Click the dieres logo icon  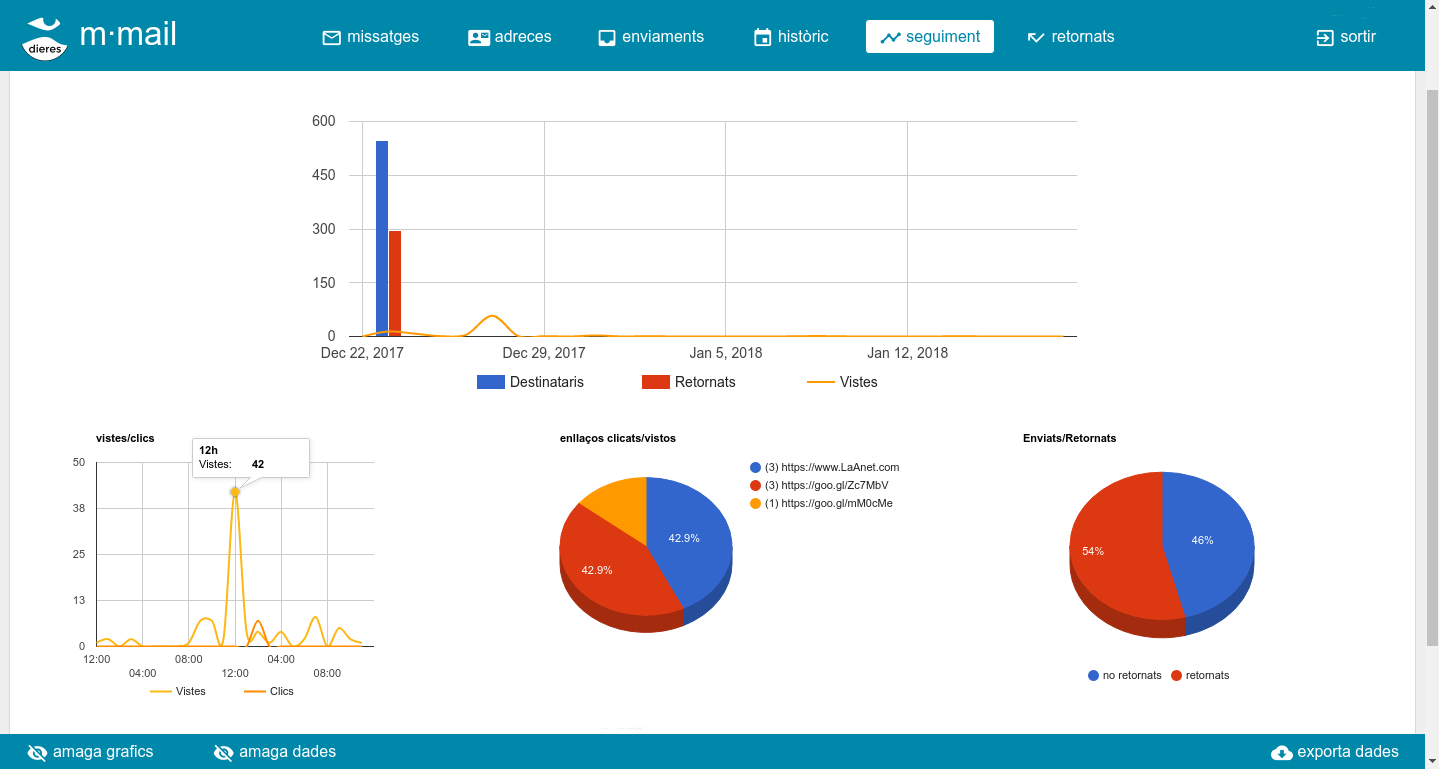coord(46,38)
